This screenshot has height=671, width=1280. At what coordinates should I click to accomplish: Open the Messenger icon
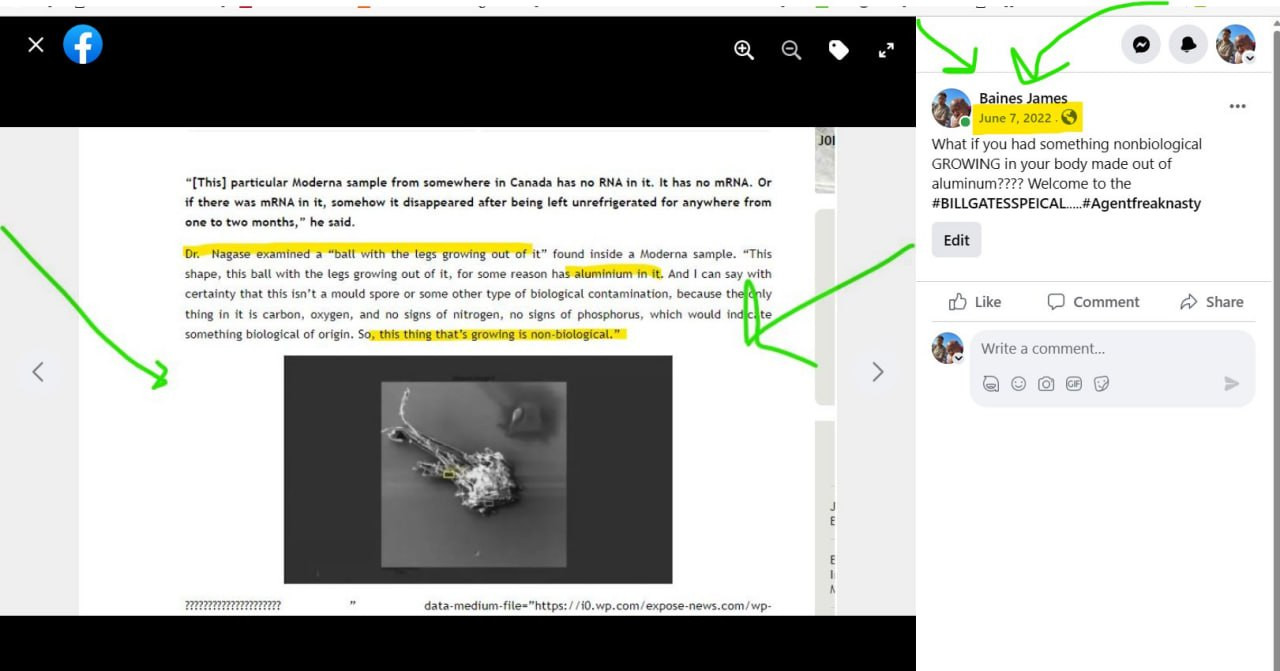[x=1140, y=45]
